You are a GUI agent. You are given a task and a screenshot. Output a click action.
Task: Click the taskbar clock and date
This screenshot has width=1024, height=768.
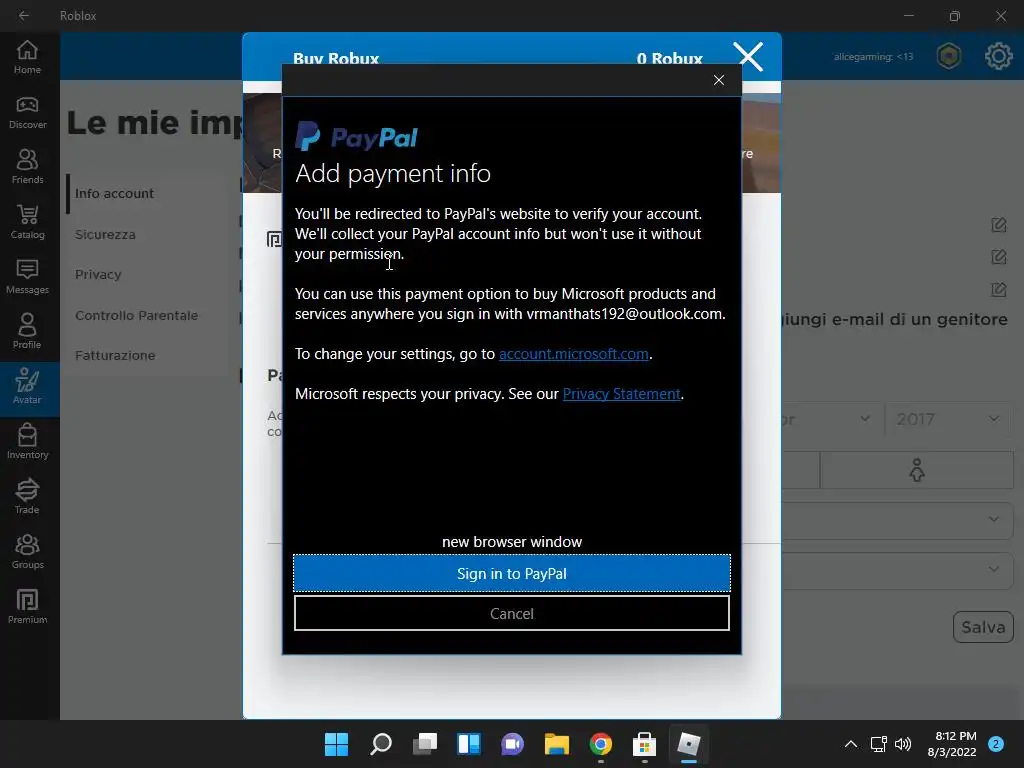(x=952, y=744)
